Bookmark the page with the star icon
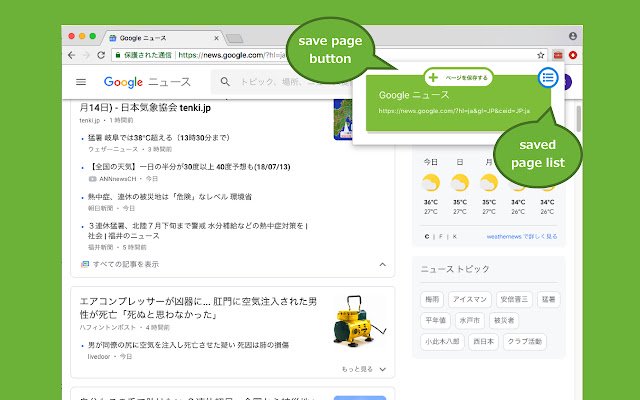Viewport: 640px width, 400px height. tap(541, 55)
